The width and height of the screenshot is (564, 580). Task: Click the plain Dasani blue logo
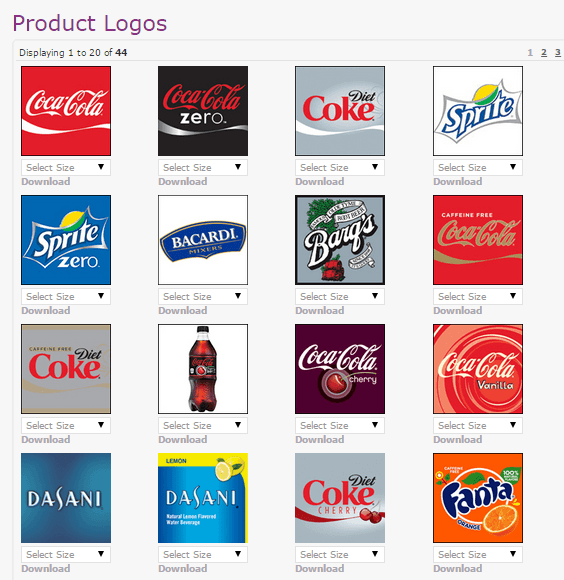click(66, 498)
